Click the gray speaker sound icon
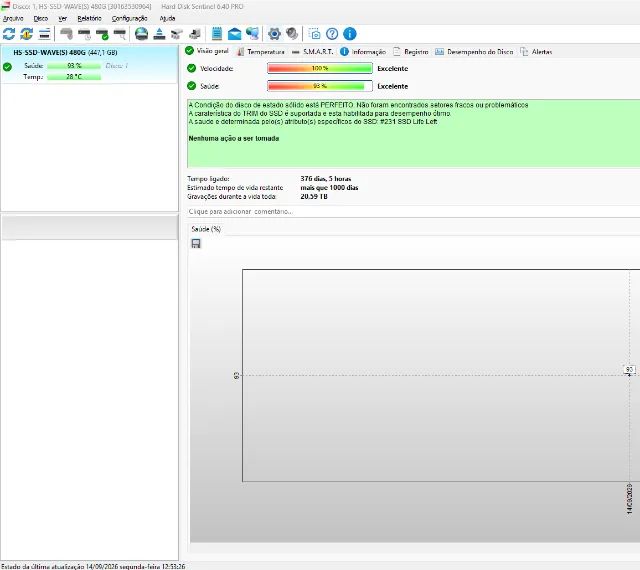 point(292,34)
